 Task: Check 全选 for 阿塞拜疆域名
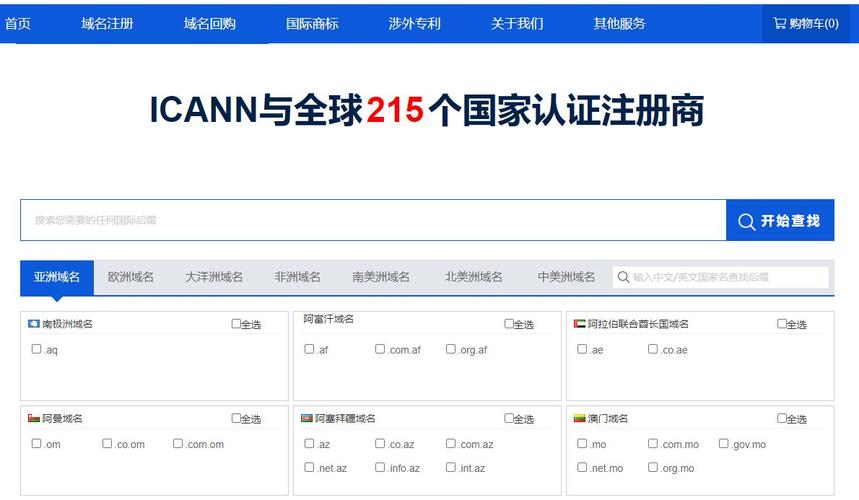click(x=509, y=418)
